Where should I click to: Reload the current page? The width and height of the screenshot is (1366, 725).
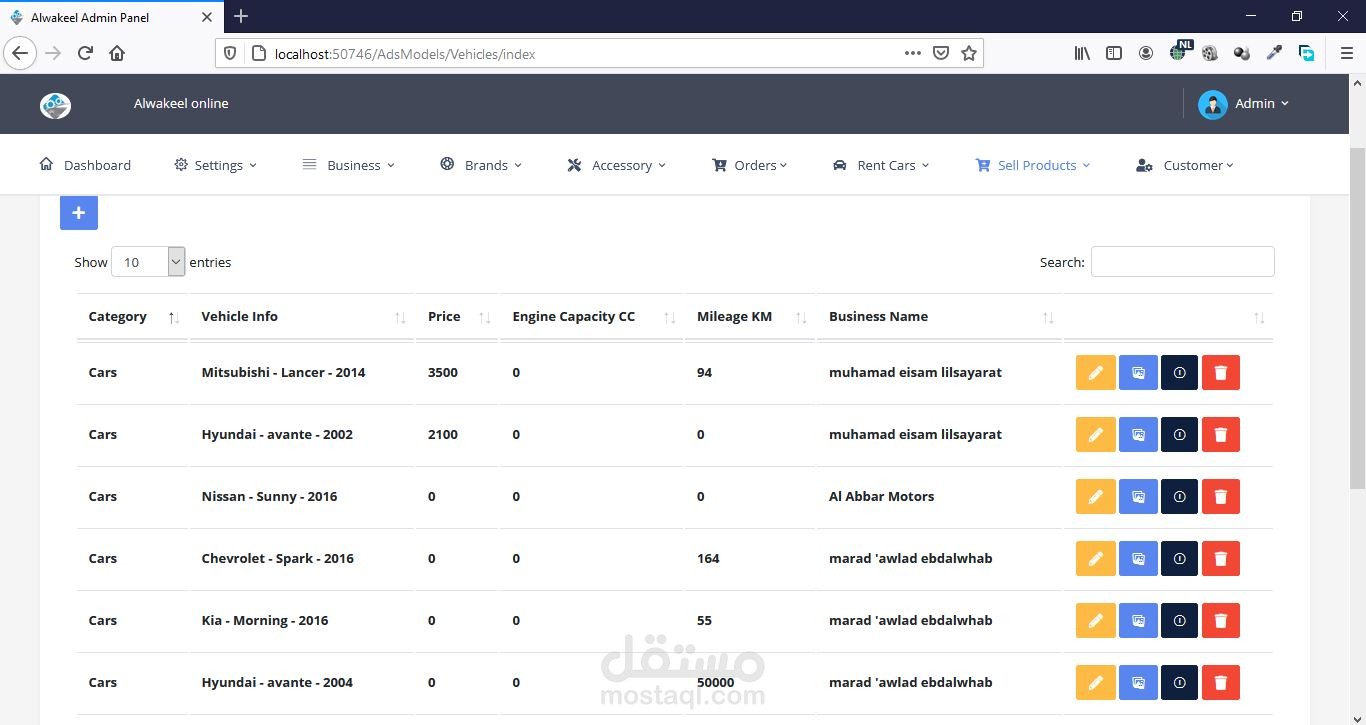point(85,54)
